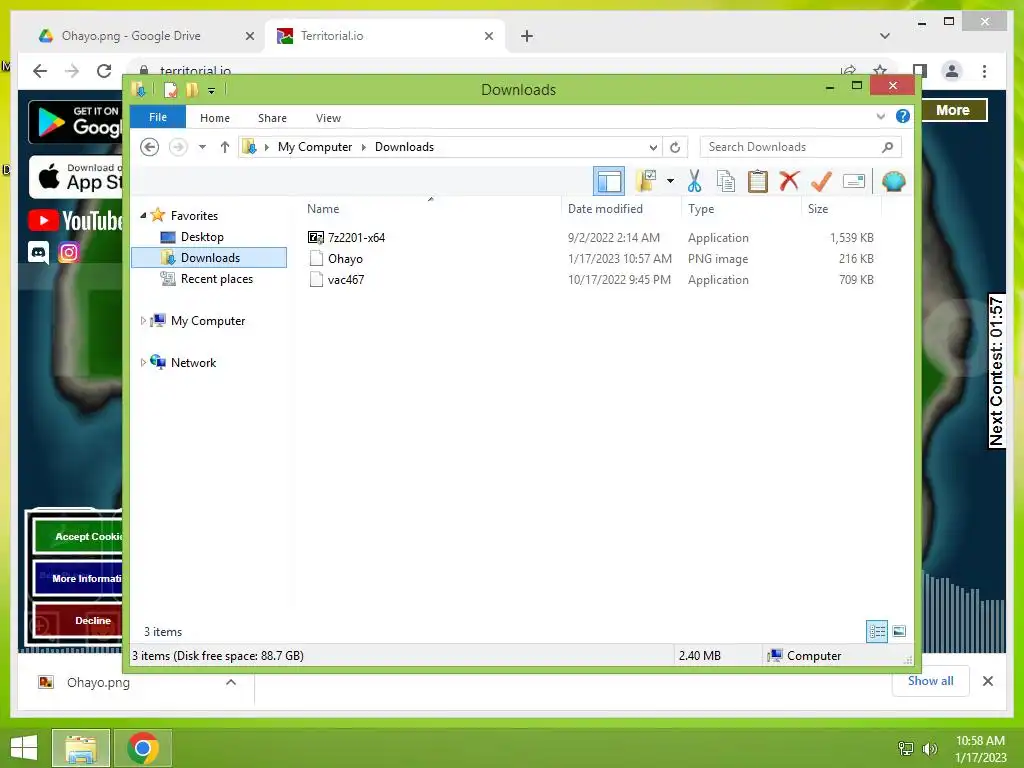1024x768 pixels.
Task: Reload the Territorial.io page
Action: pyautogui.click(x=104, y=71)
